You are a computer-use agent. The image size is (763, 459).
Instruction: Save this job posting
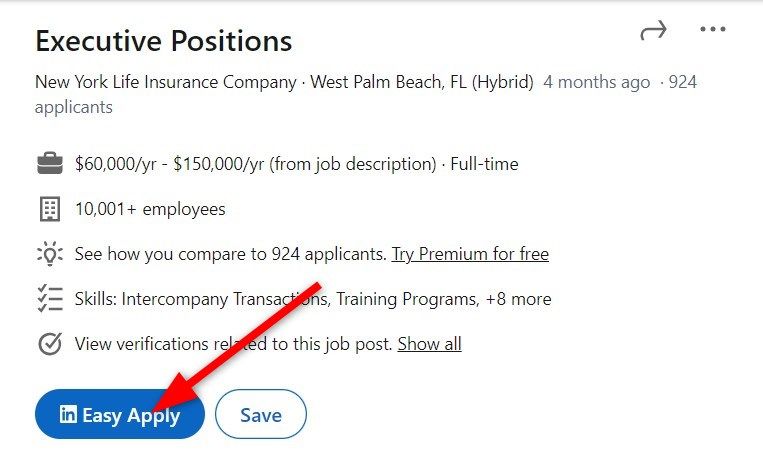coord(261,414)
